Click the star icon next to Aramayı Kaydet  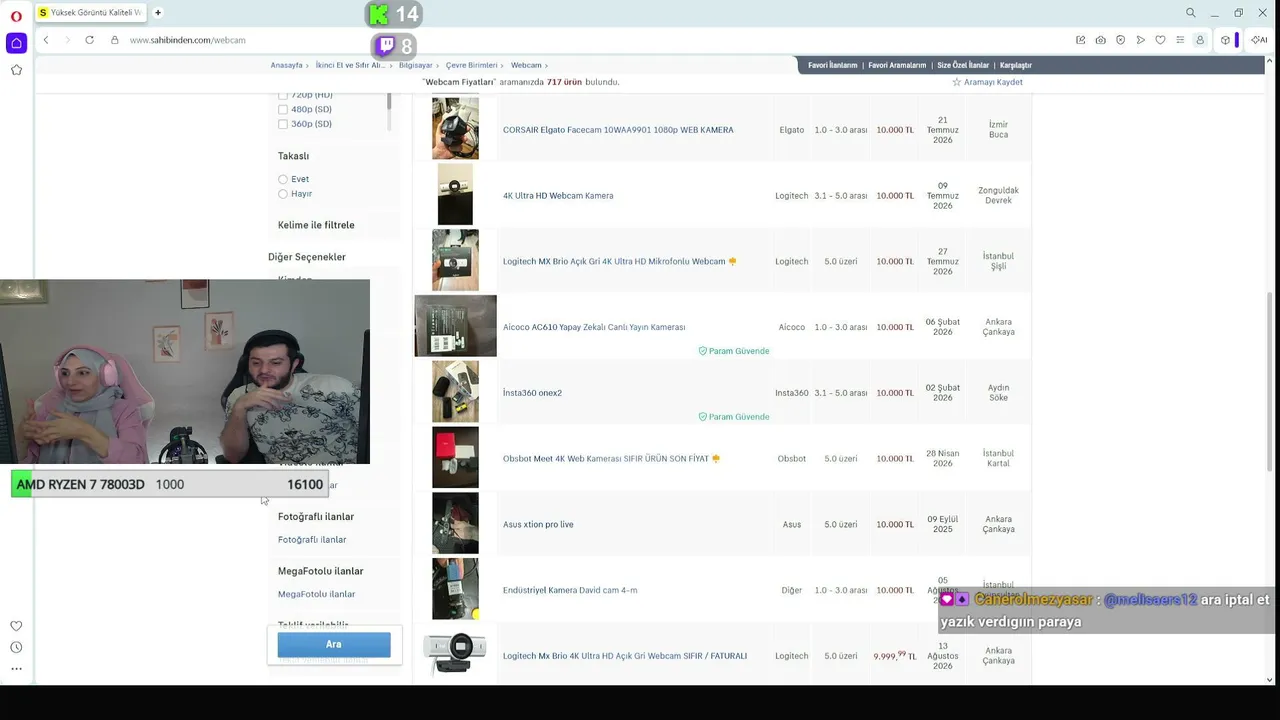click(957, 82)
